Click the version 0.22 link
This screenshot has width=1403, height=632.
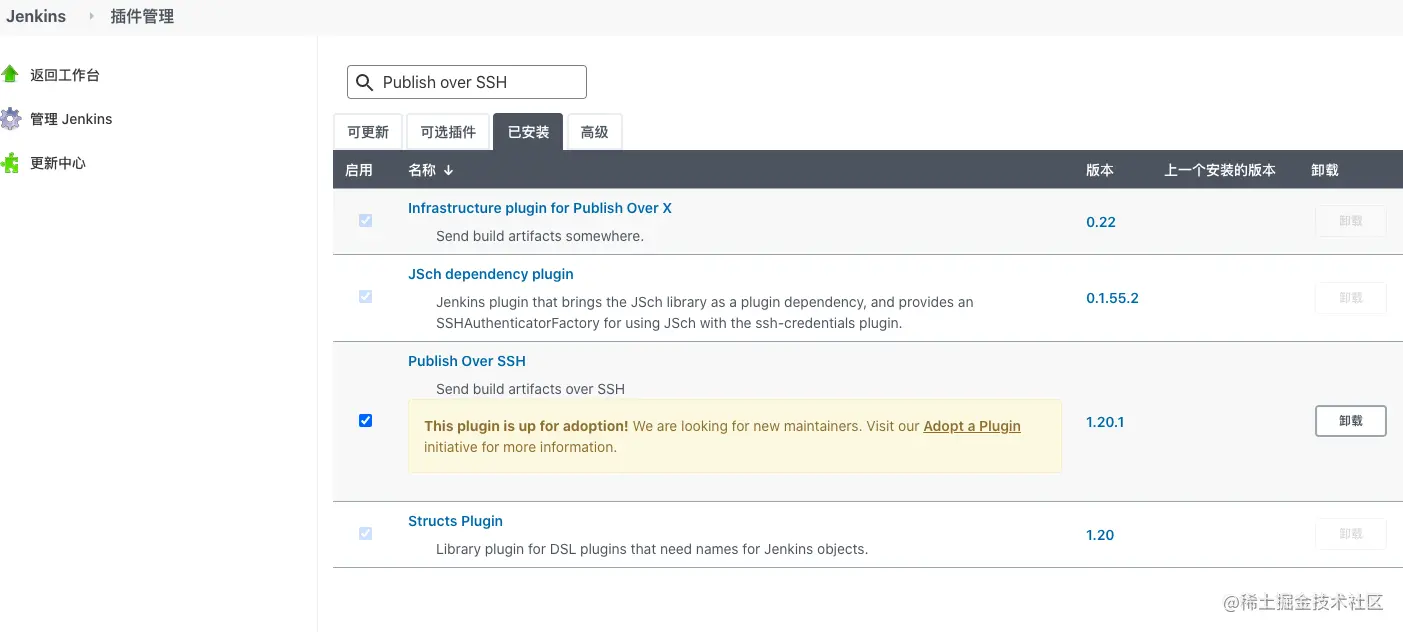pos(1101,222)
